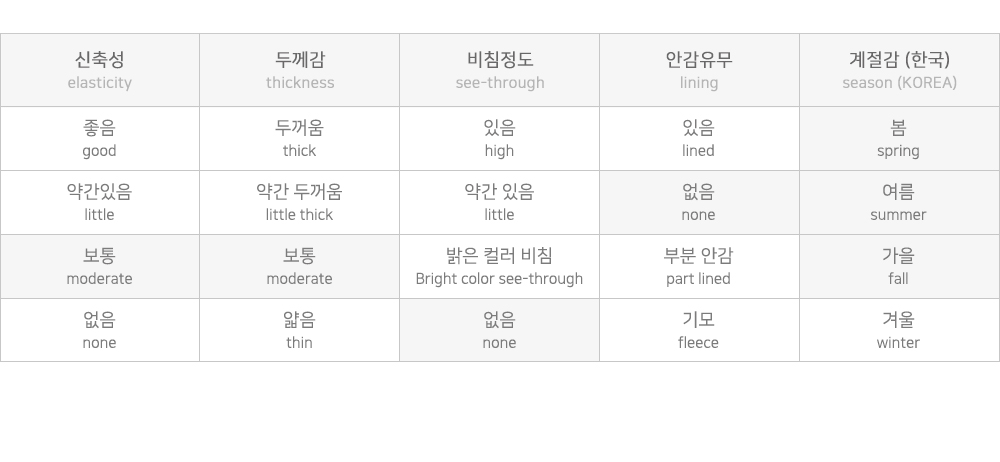Image resolution: width=1000 pixels, height=462 pixels.
Task: Select the 'winter' season cell
Action: coord(899,331)
